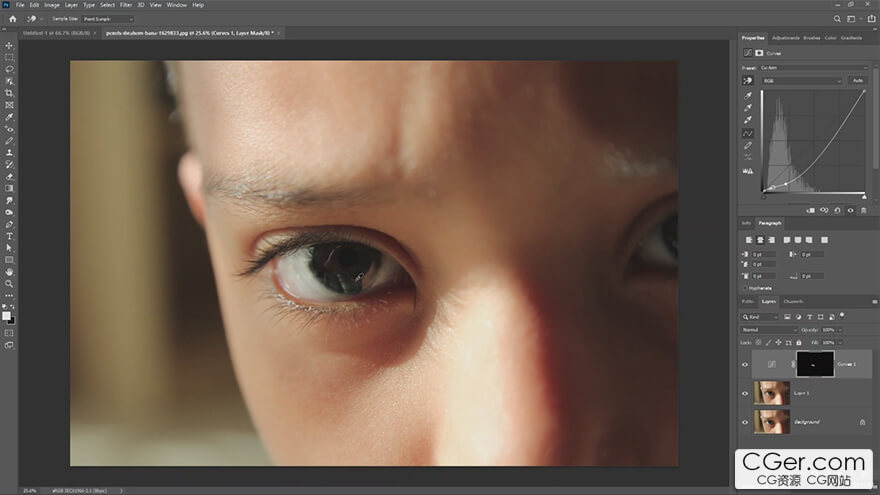Click justify all paragraph button
Viewport: 880px width, 495px height.
tap(824, 240)
